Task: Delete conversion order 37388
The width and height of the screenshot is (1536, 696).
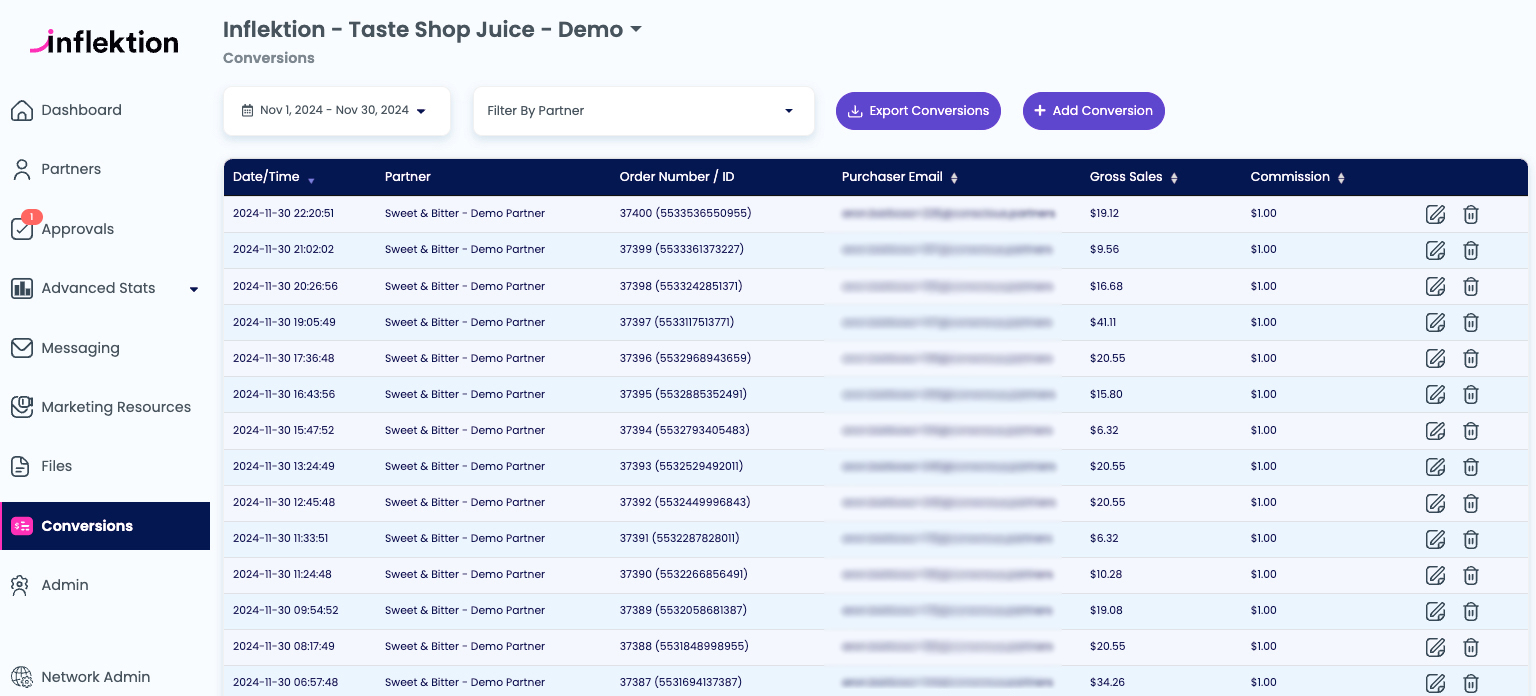Action: pyautogui.click(x=1471, y=646)
